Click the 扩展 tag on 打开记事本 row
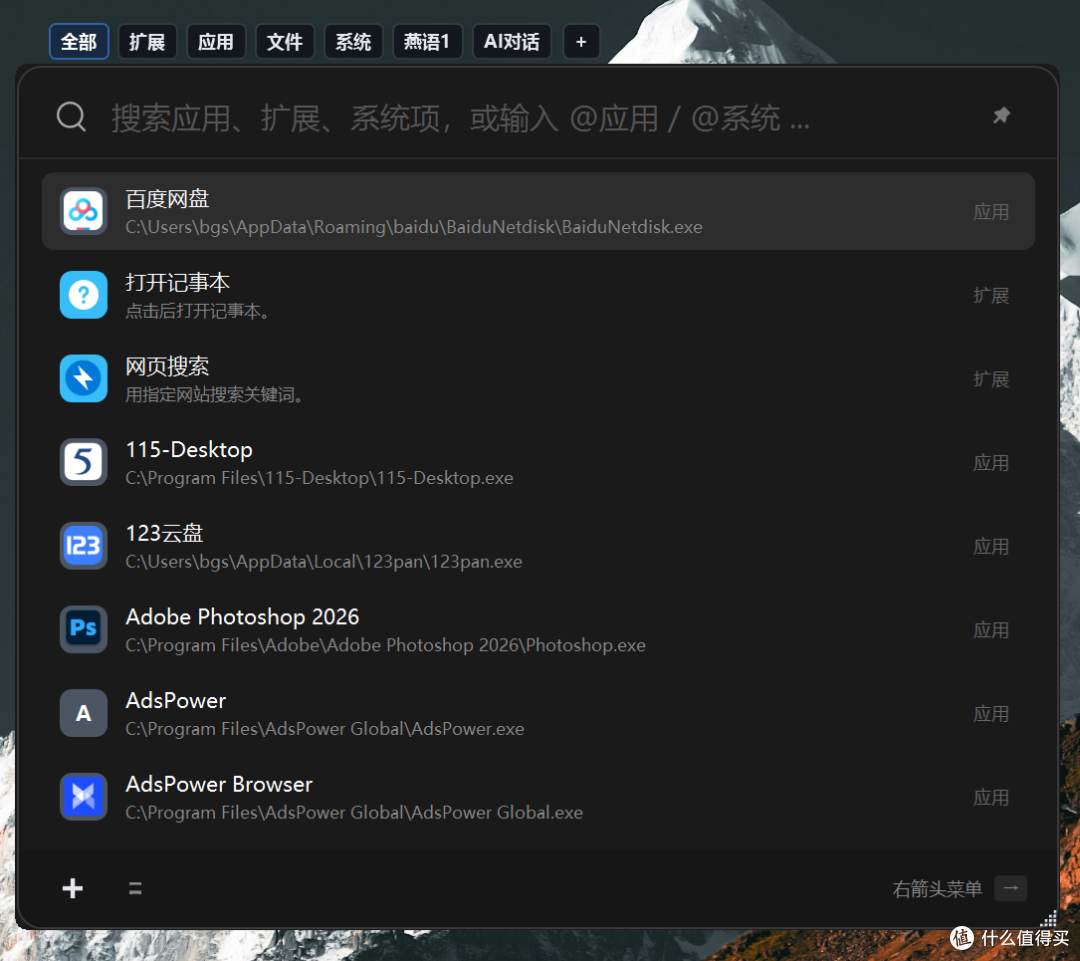The height and width of the screenshot is (961, 1080). (991, 296)
